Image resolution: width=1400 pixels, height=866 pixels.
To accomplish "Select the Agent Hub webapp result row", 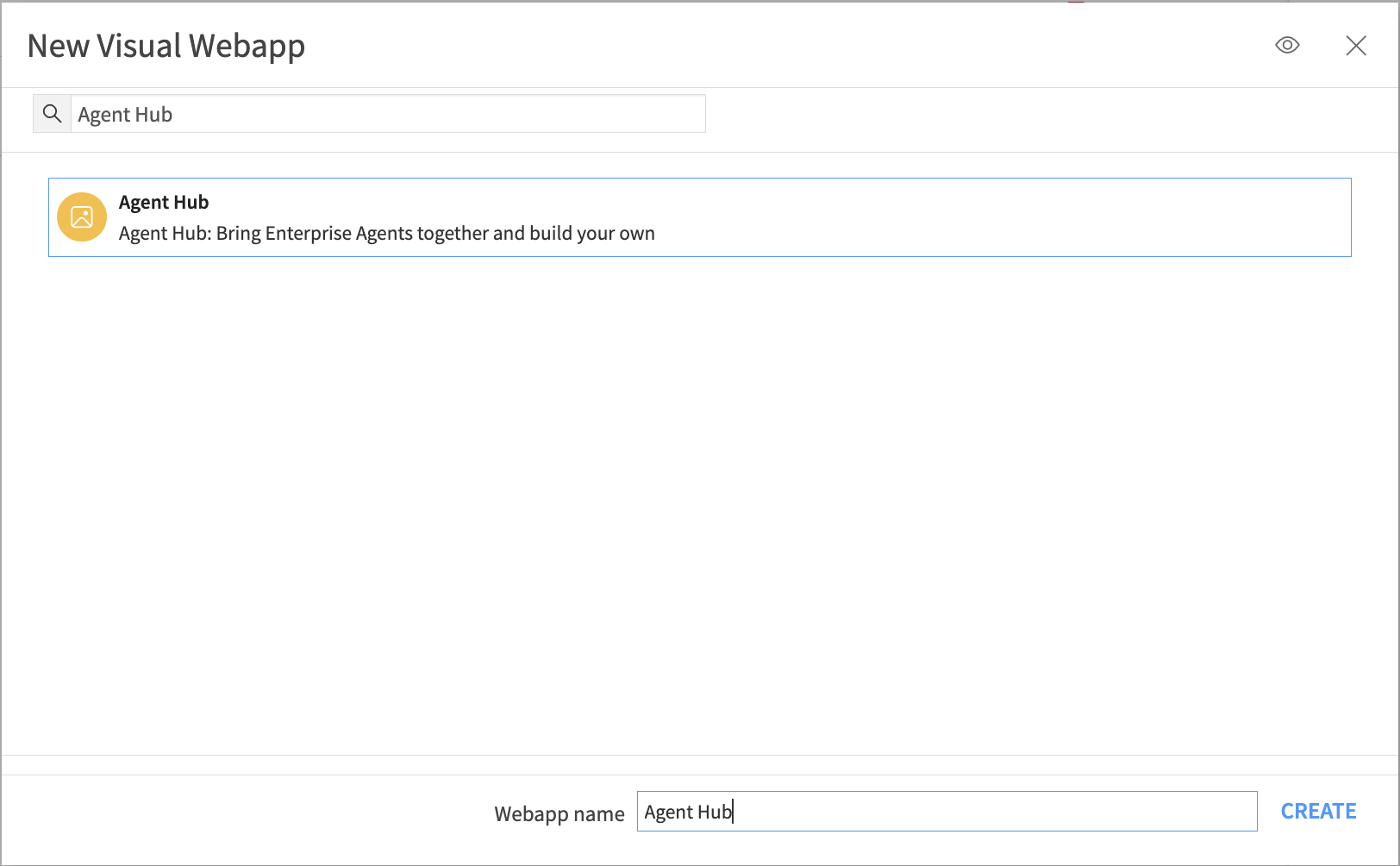I will (x=699, y=217).
